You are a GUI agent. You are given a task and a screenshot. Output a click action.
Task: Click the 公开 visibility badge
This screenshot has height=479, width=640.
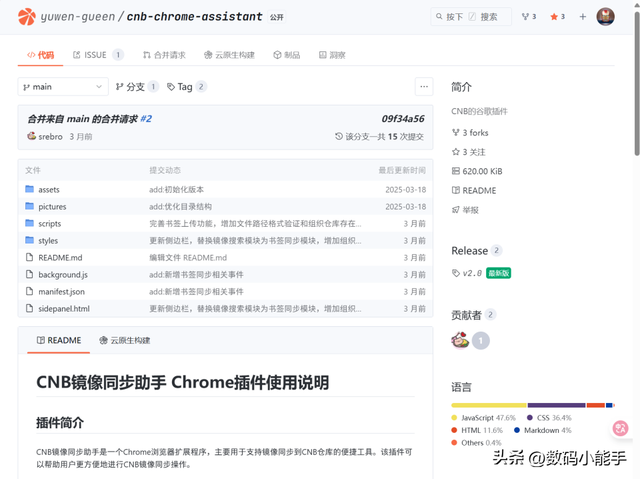tap(277, 17)
